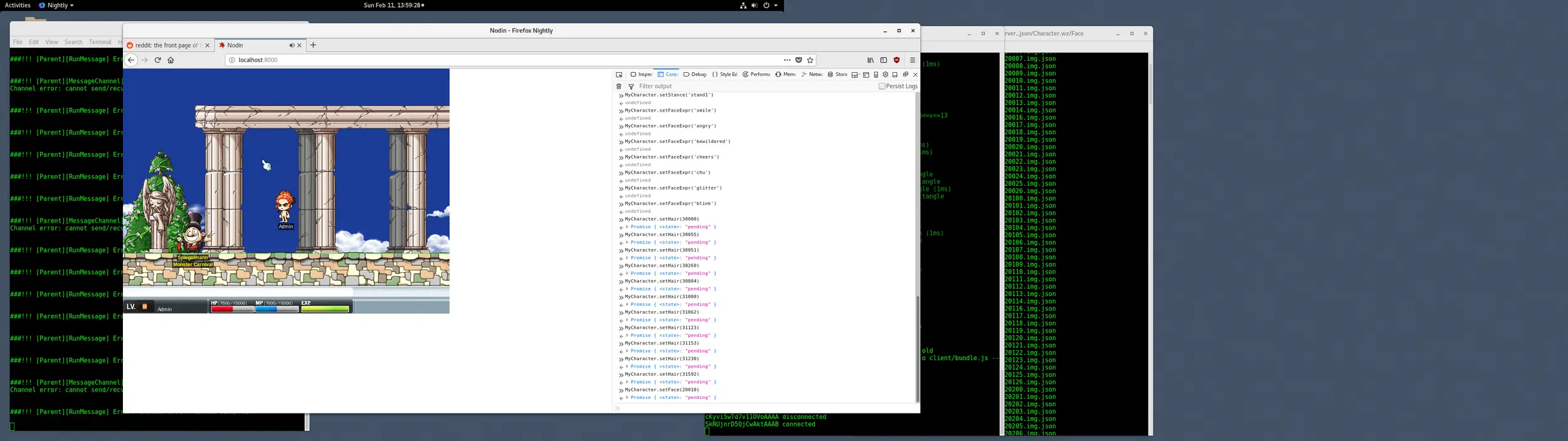This screenshot has height=441, width=1568.
Task: Open the Terminal menu in terminal window
Action: [100, 42]
